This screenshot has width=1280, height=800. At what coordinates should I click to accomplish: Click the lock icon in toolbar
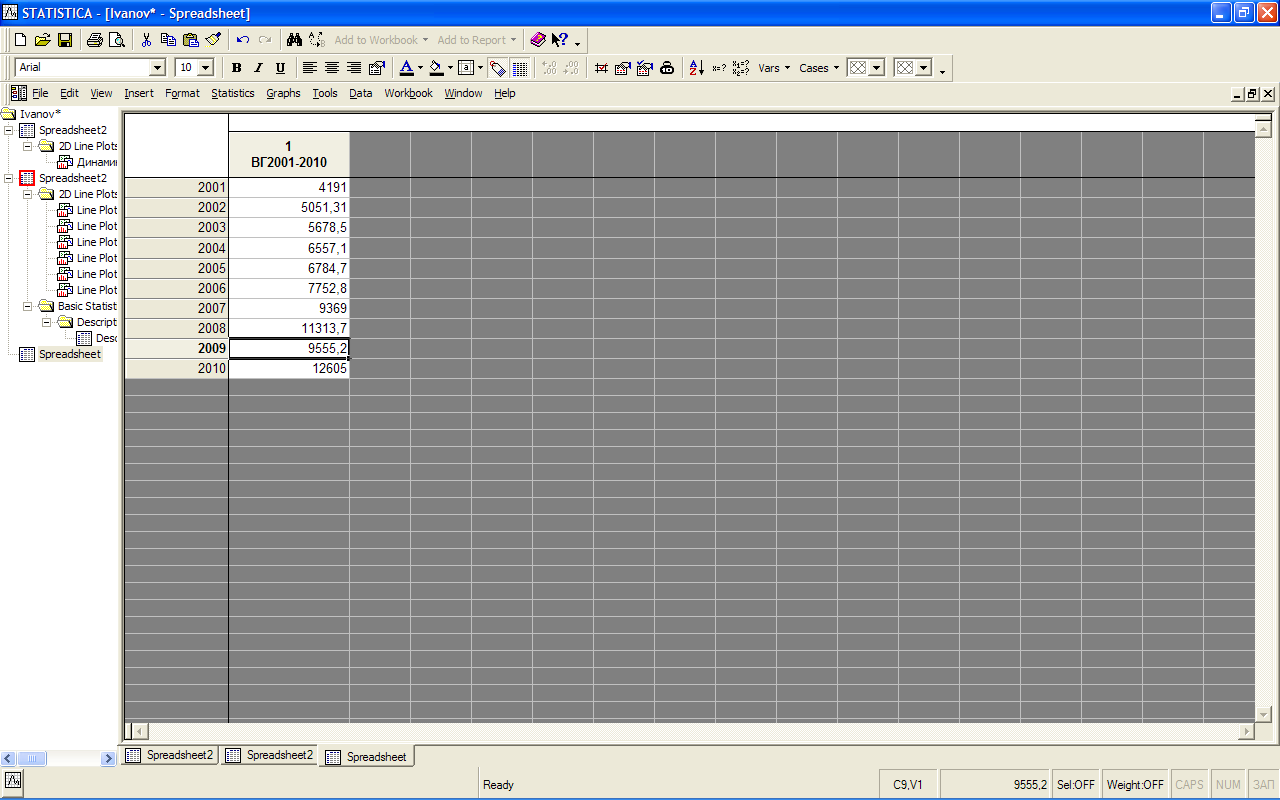(667, 68)
